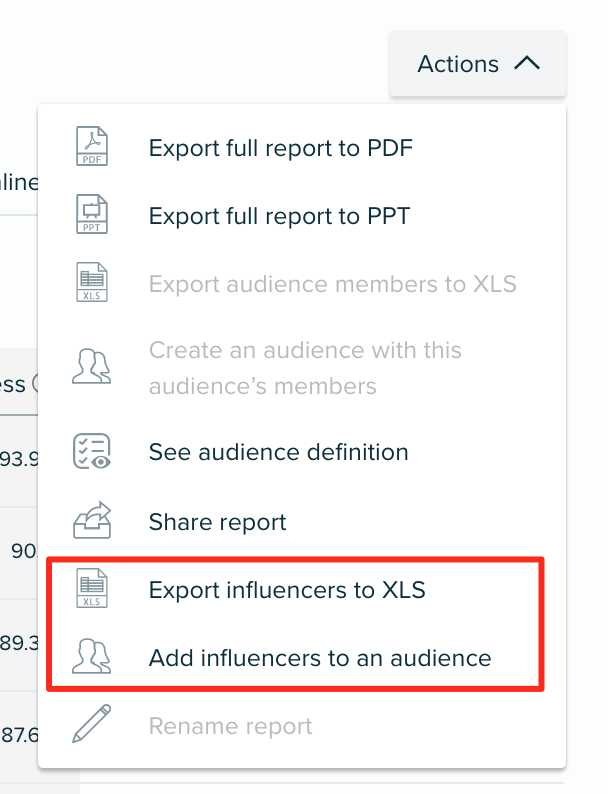Image resolution: width=608 pixels, height=794 pixels.
Task: Click the chevron arrow next to Actions
Action: pyautogui.click(x=527, y=63)
